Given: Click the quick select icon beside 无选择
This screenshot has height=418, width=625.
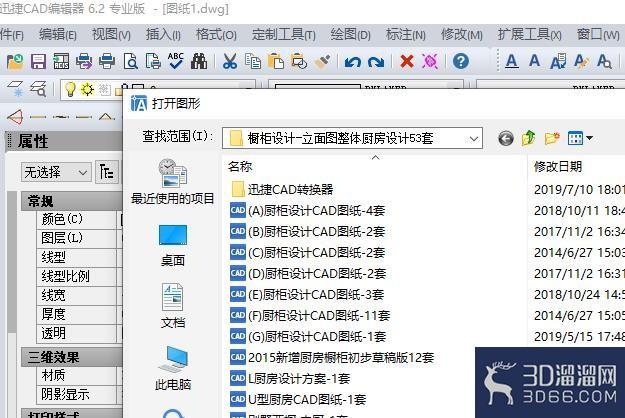Looking at the screenshot, I should 106,172.
